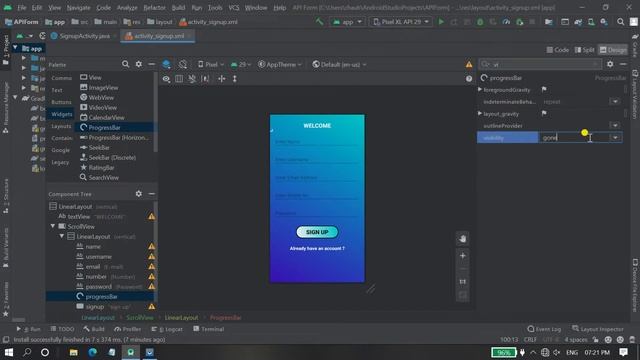
Task: Open attributes panel settings gear
Action: click(610, 64)
